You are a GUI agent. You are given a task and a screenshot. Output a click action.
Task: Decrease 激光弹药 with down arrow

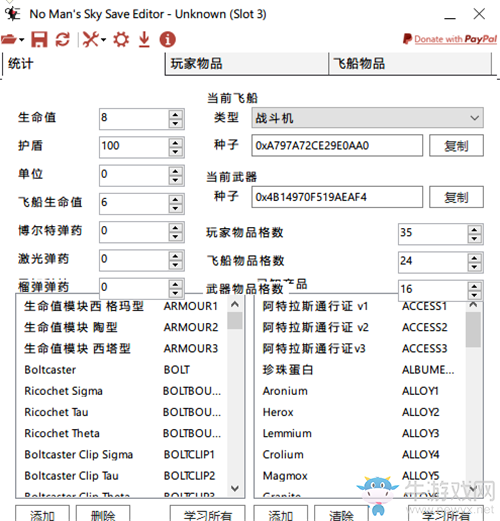tap(175, 265)
